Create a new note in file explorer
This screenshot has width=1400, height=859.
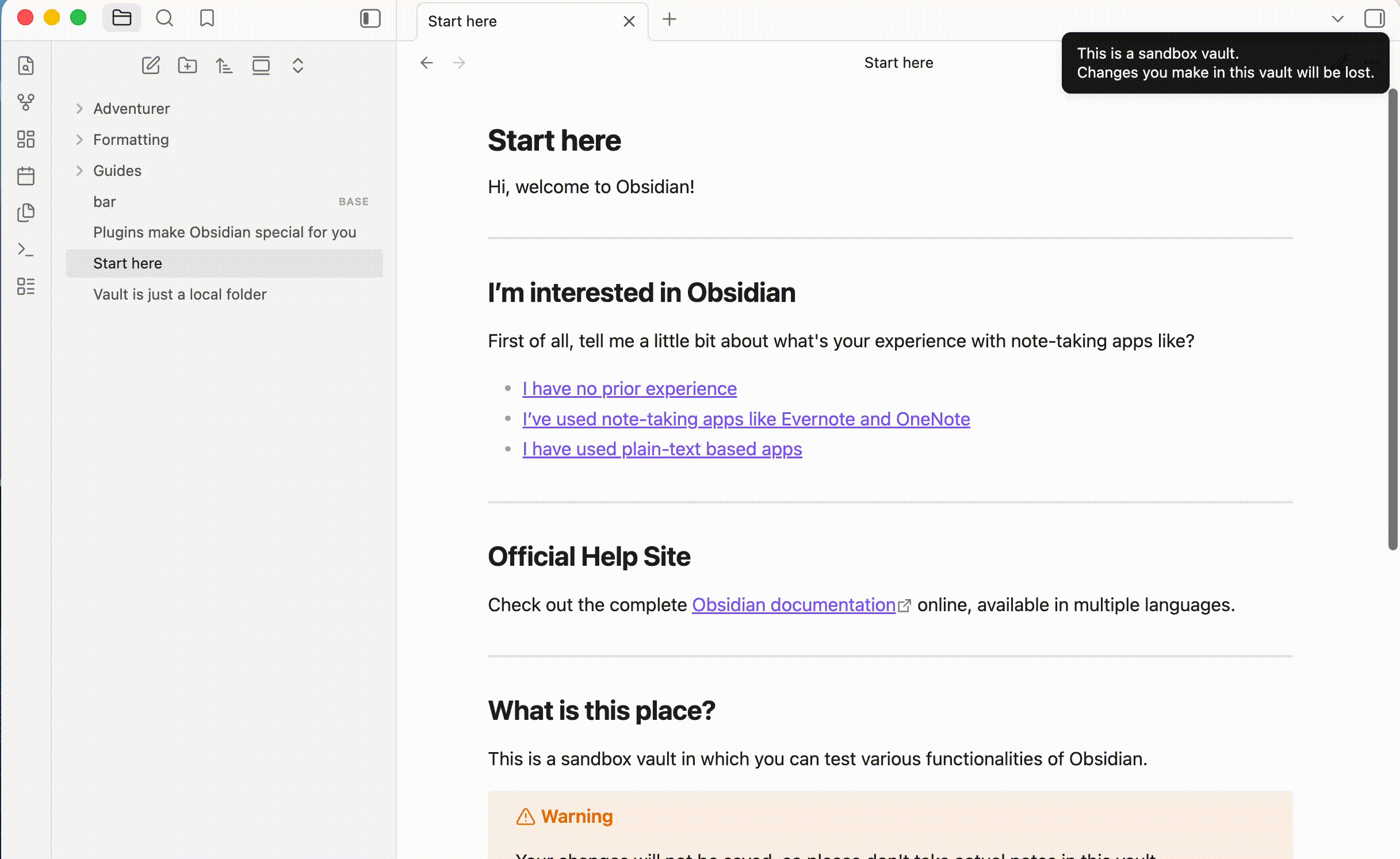(151, 66)
